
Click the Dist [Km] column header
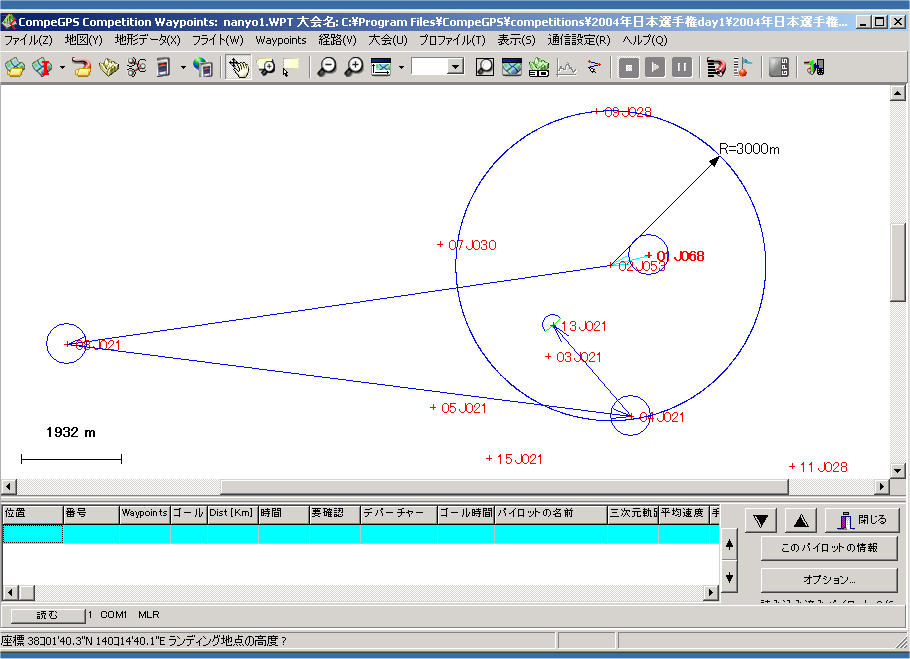(233, 514)
